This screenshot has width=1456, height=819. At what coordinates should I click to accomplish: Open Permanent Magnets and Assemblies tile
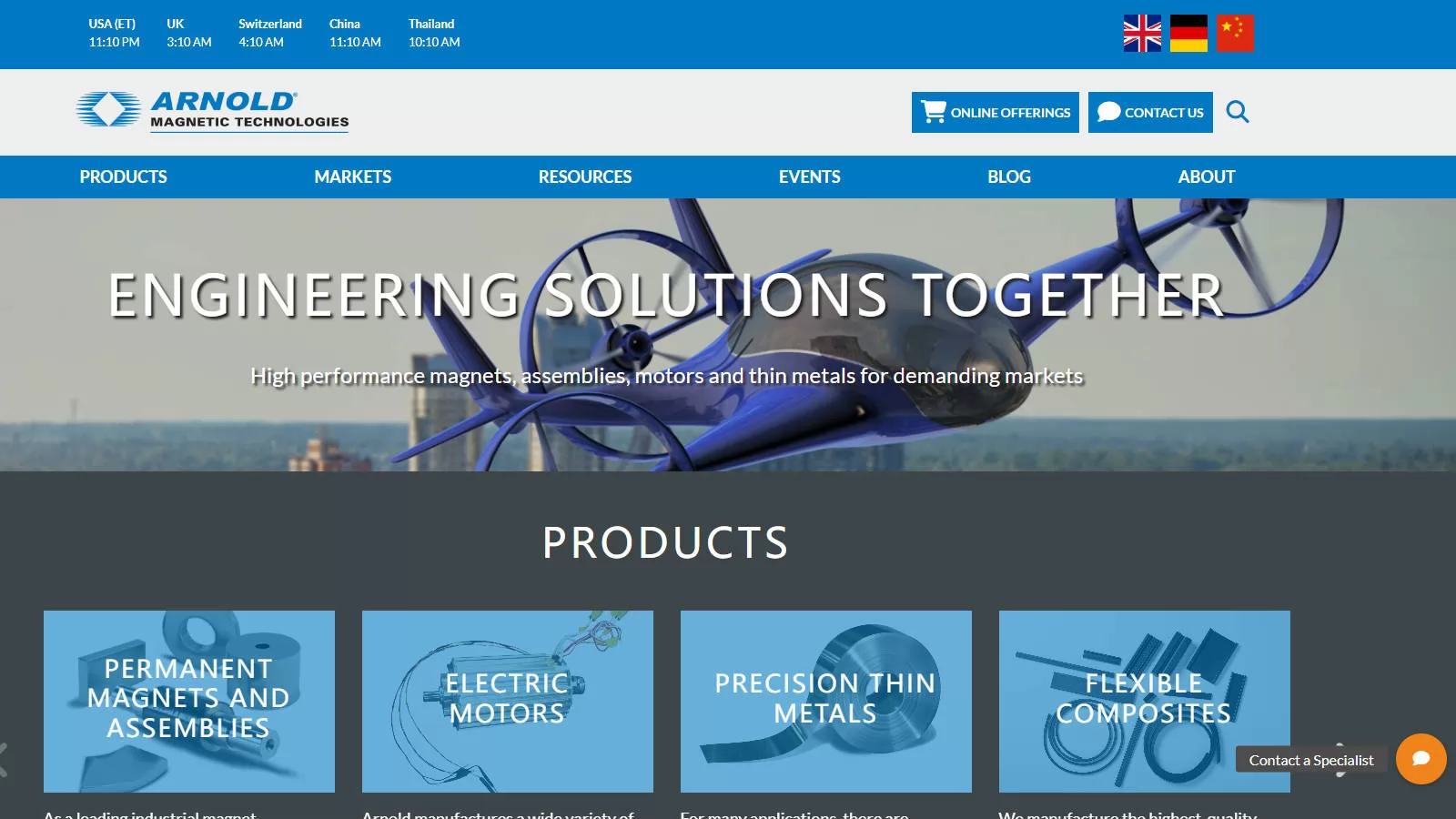(189, 702)
